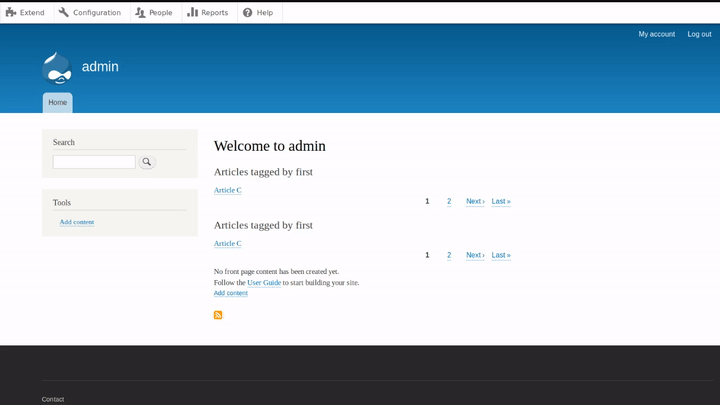The image size is (720, 405).
Task: Go to My account
Action: point(657,34)
